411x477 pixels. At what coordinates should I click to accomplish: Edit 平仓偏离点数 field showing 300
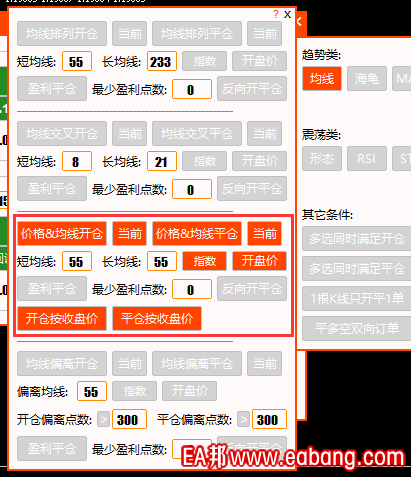pos(269,419)
